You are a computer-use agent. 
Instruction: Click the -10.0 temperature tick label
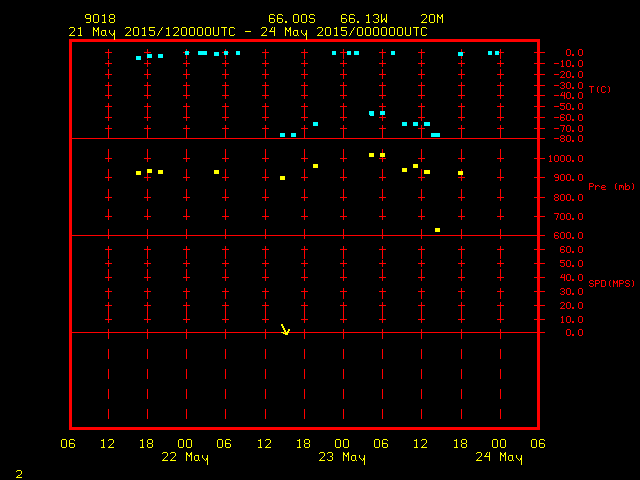569,64
